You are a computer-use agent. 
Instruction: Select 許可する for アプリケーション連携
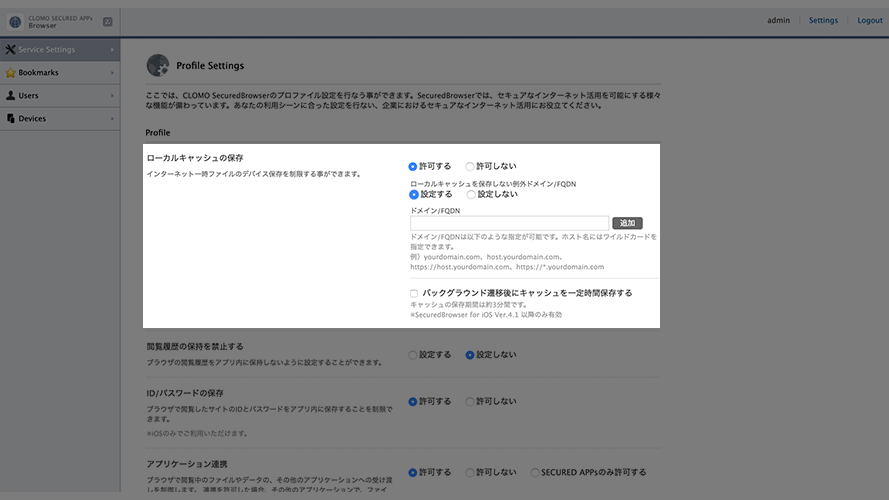413,472
